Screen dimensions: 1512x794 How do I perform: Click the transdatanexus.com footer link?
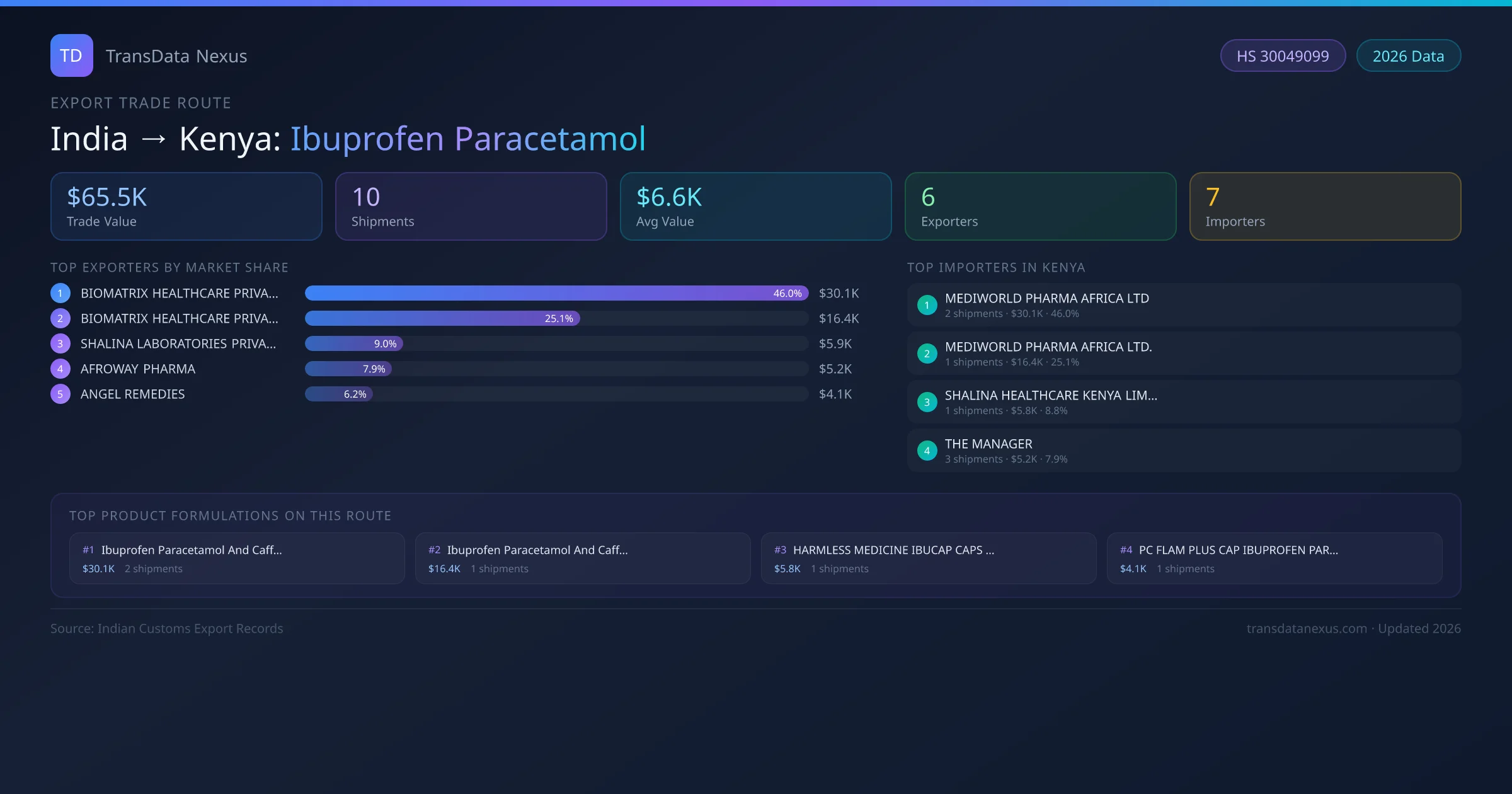point(1306,628)
